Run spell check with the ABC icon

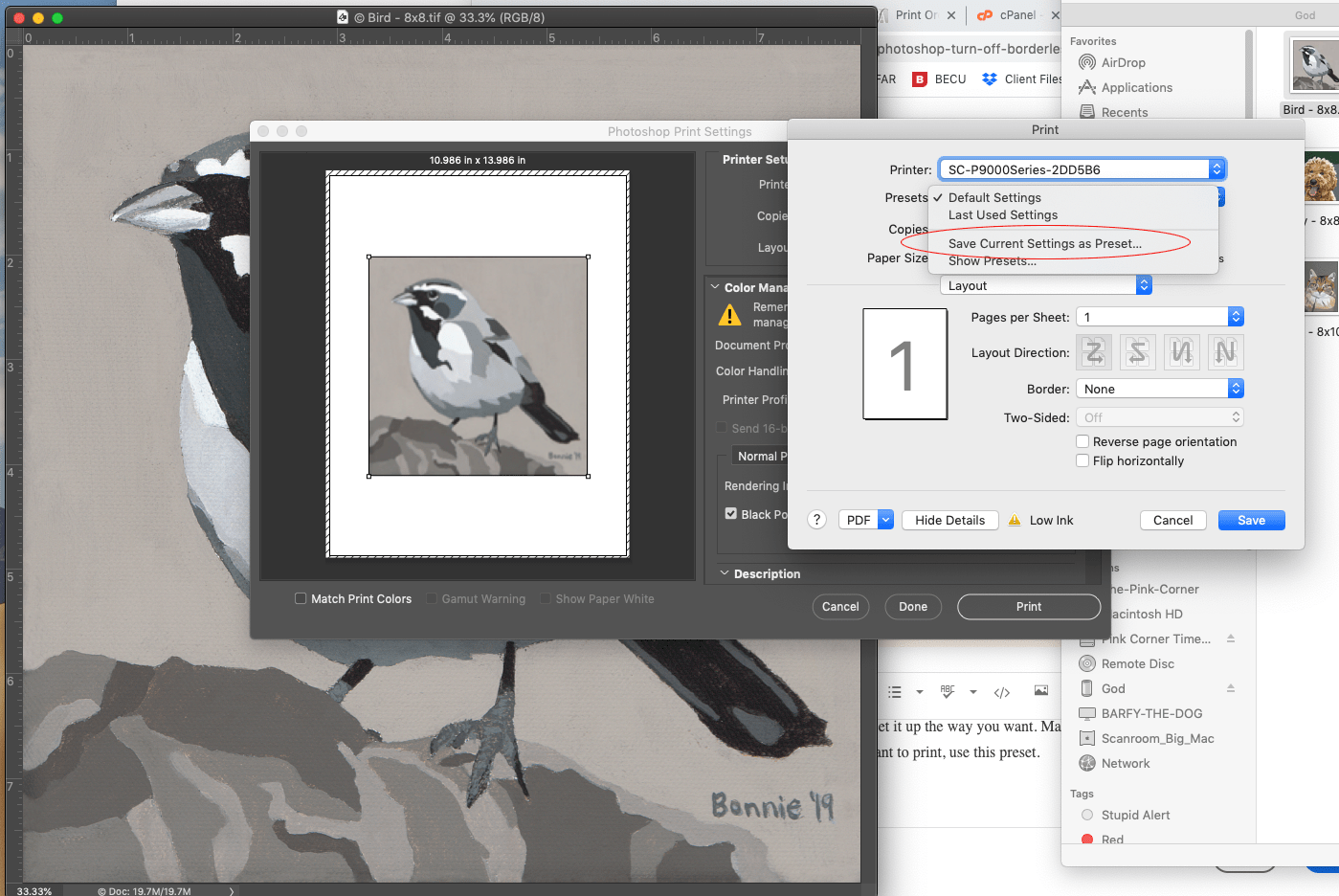[x=947, y=691]
